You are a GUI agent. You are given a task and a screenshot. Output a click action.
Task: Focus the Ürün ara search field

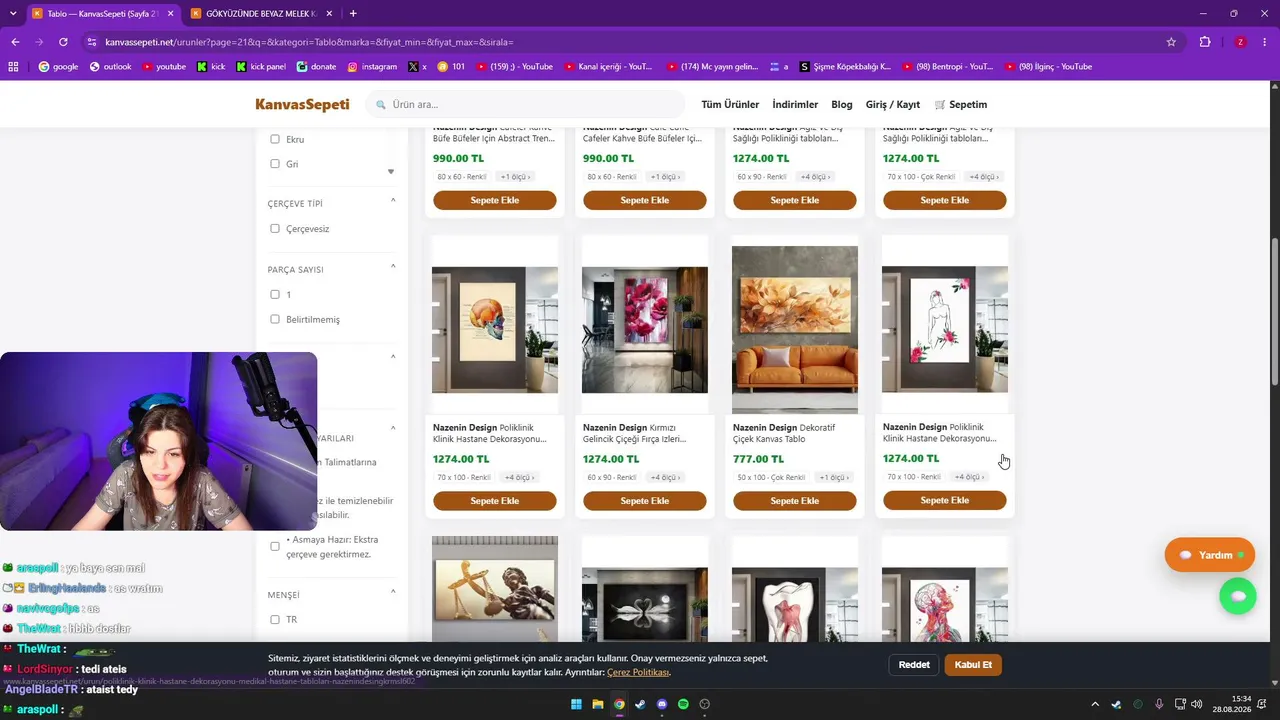click(525, 104)
